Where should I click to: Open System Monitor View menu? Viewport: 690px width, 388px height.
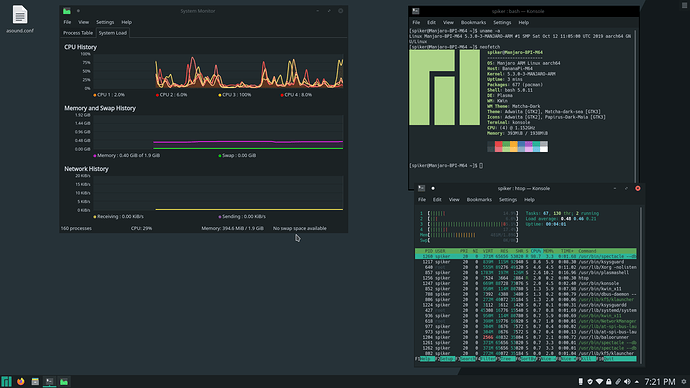click(83, 22)
